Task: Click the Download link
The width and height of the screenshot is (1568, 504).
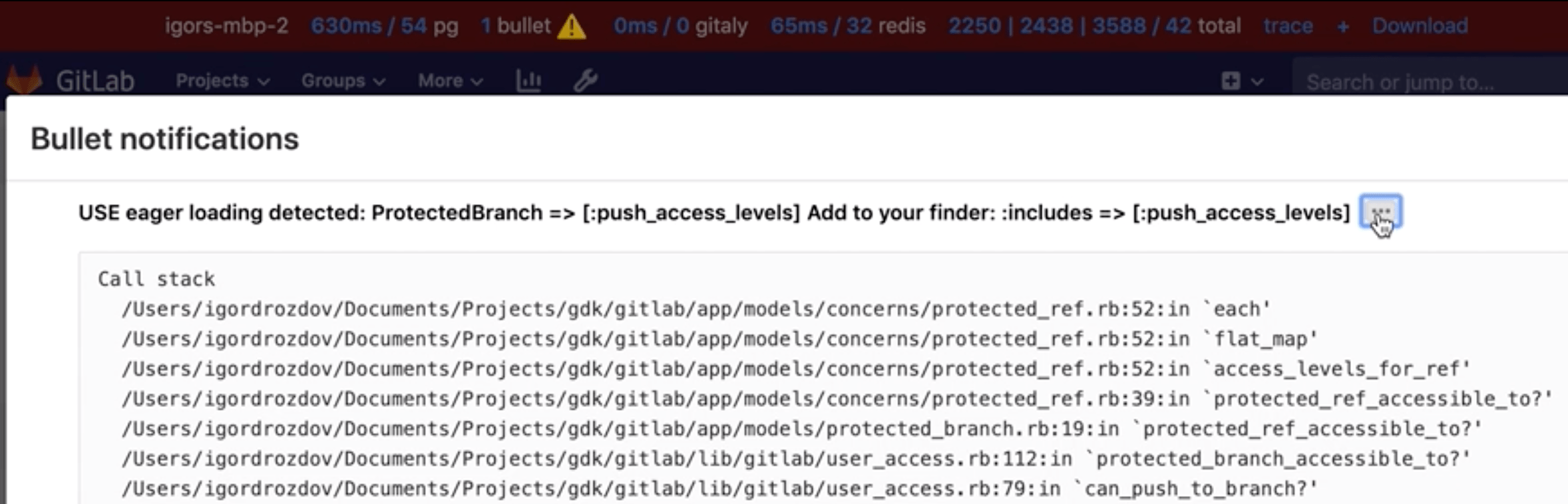Action: tap(1420, 26)
